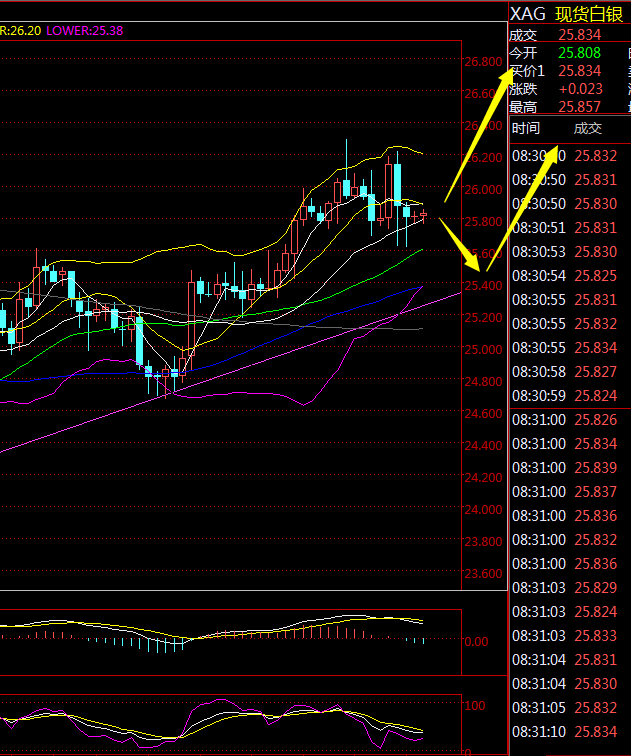Click the latest candlestick on the chart

coord(423,214)
